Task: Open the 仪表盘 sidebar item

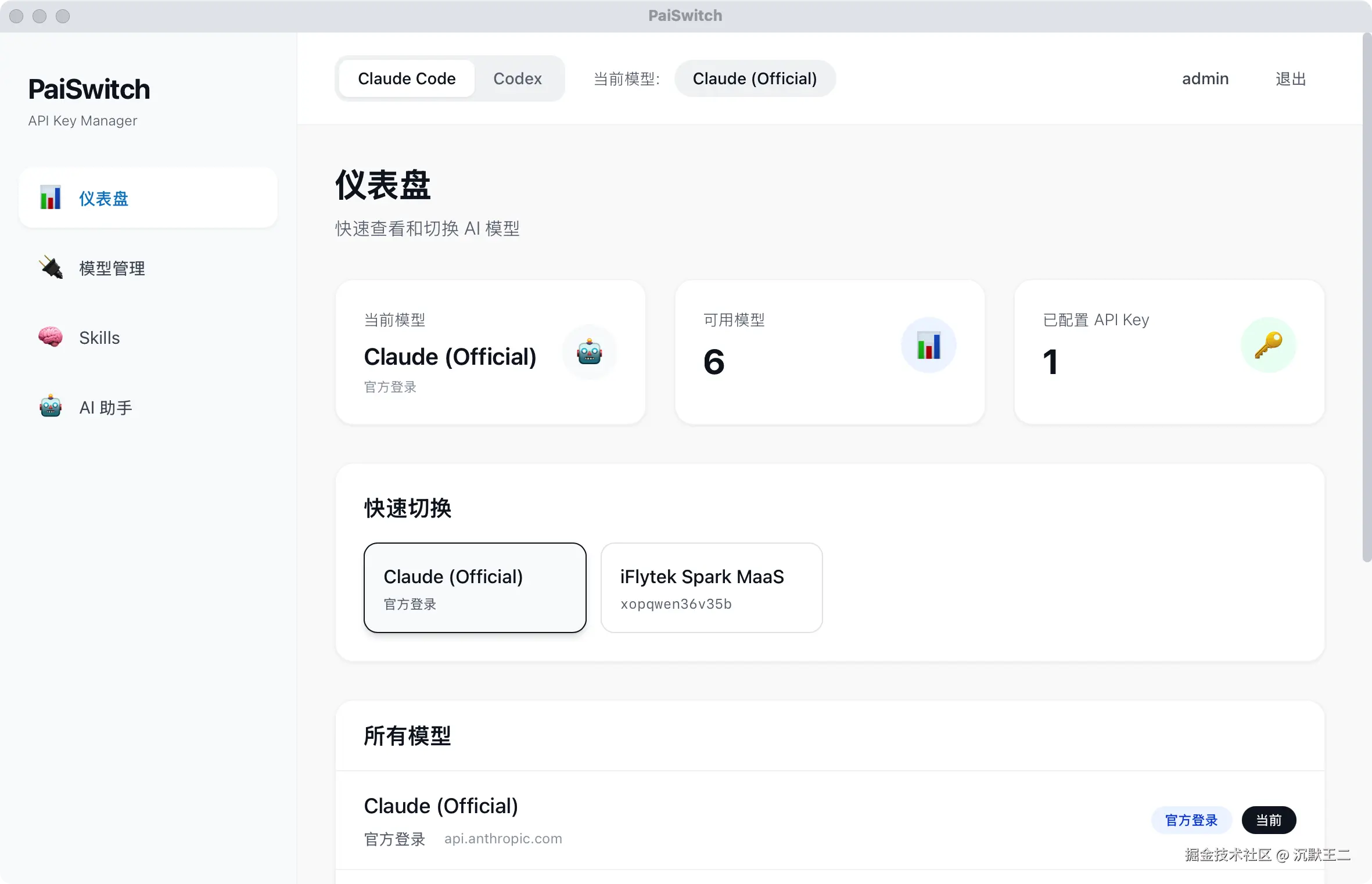Action: pos(148,198)
